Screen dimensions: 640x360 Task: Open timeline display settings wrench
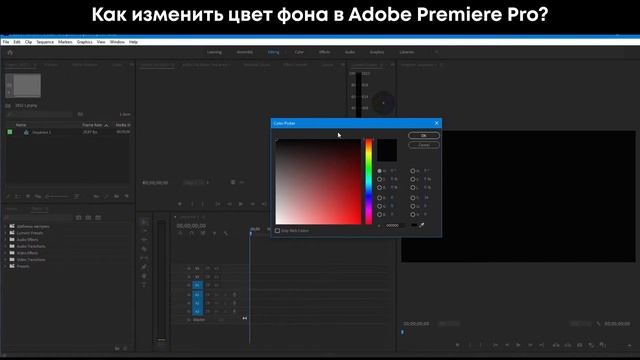(226, 233)
